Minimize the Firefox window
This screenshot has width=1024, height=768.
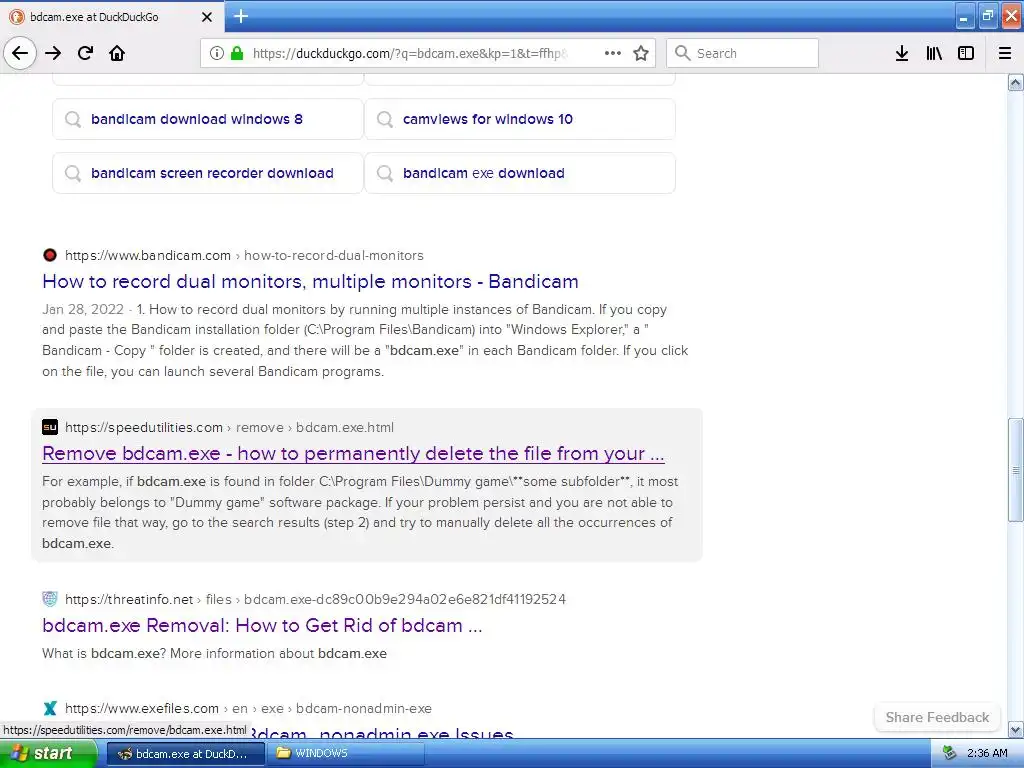(965, 16)
